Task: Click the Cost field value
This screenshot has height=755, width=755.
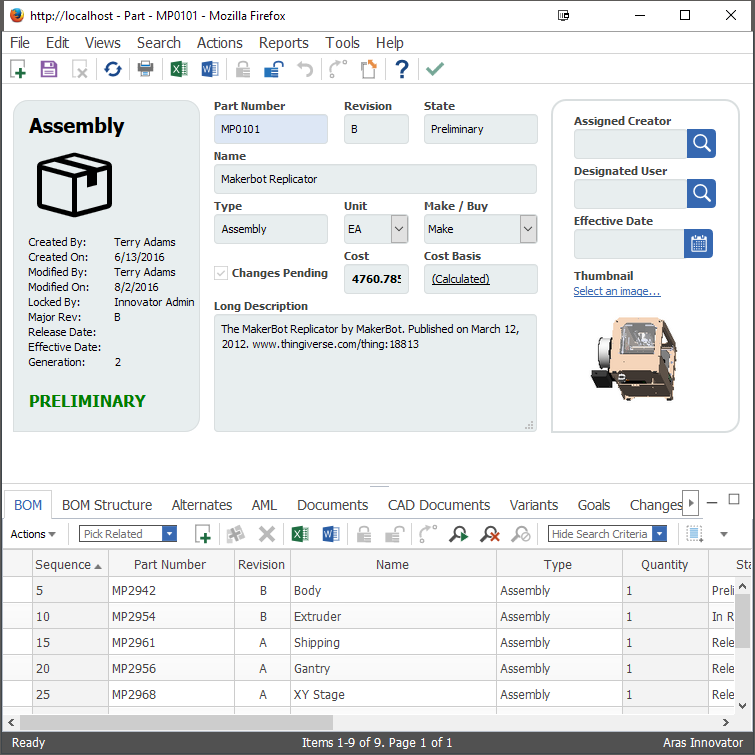Action: click(x=376, y=279)
